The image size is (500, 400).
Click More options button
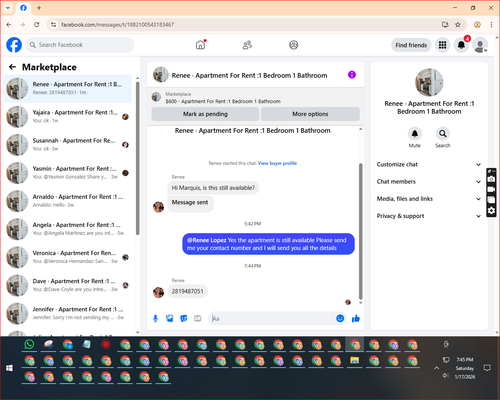click(310, 114)
